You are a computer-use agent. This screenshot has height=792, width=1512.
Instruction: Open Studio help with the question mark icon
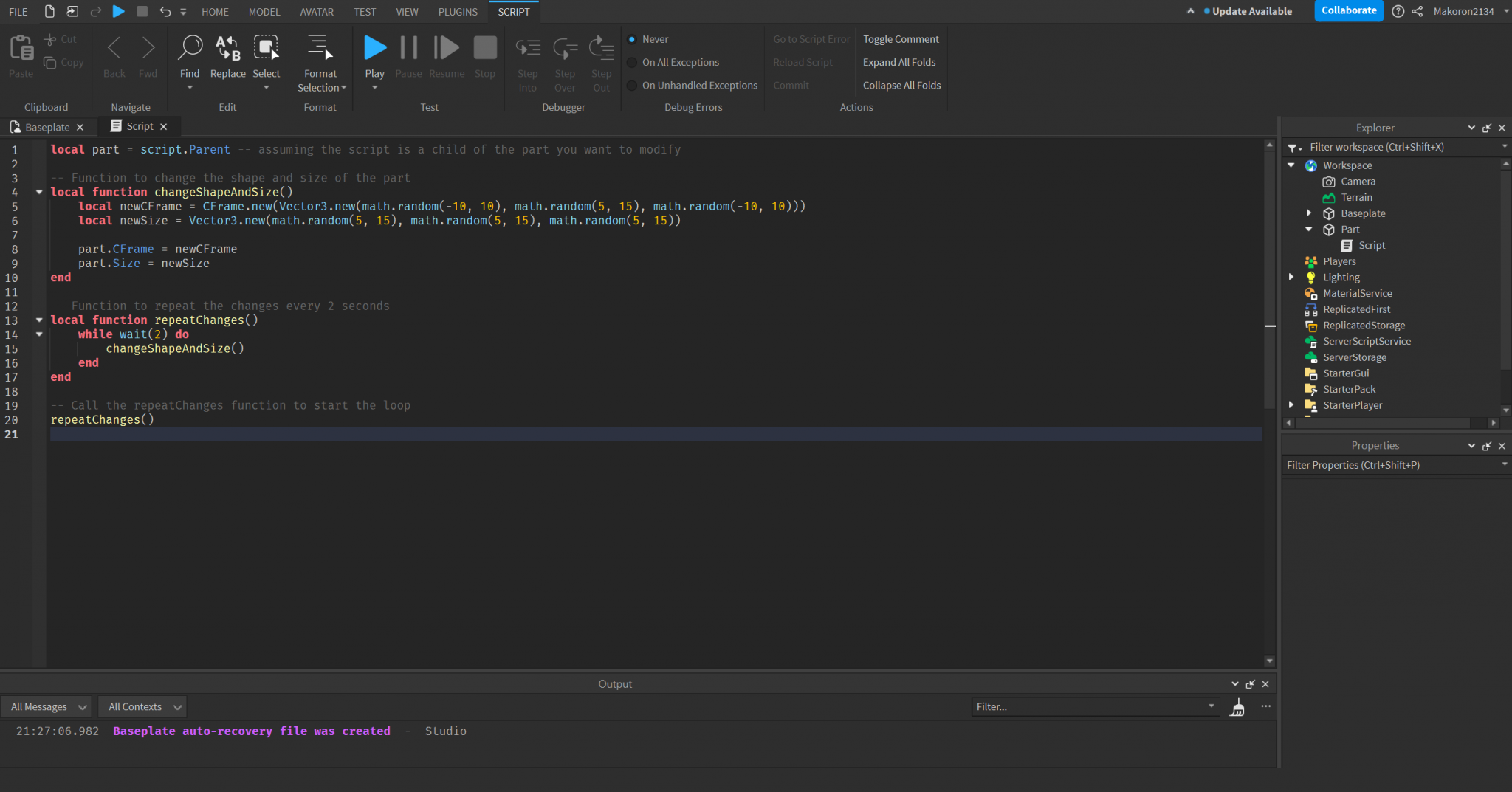click(x=1398, y=11)
